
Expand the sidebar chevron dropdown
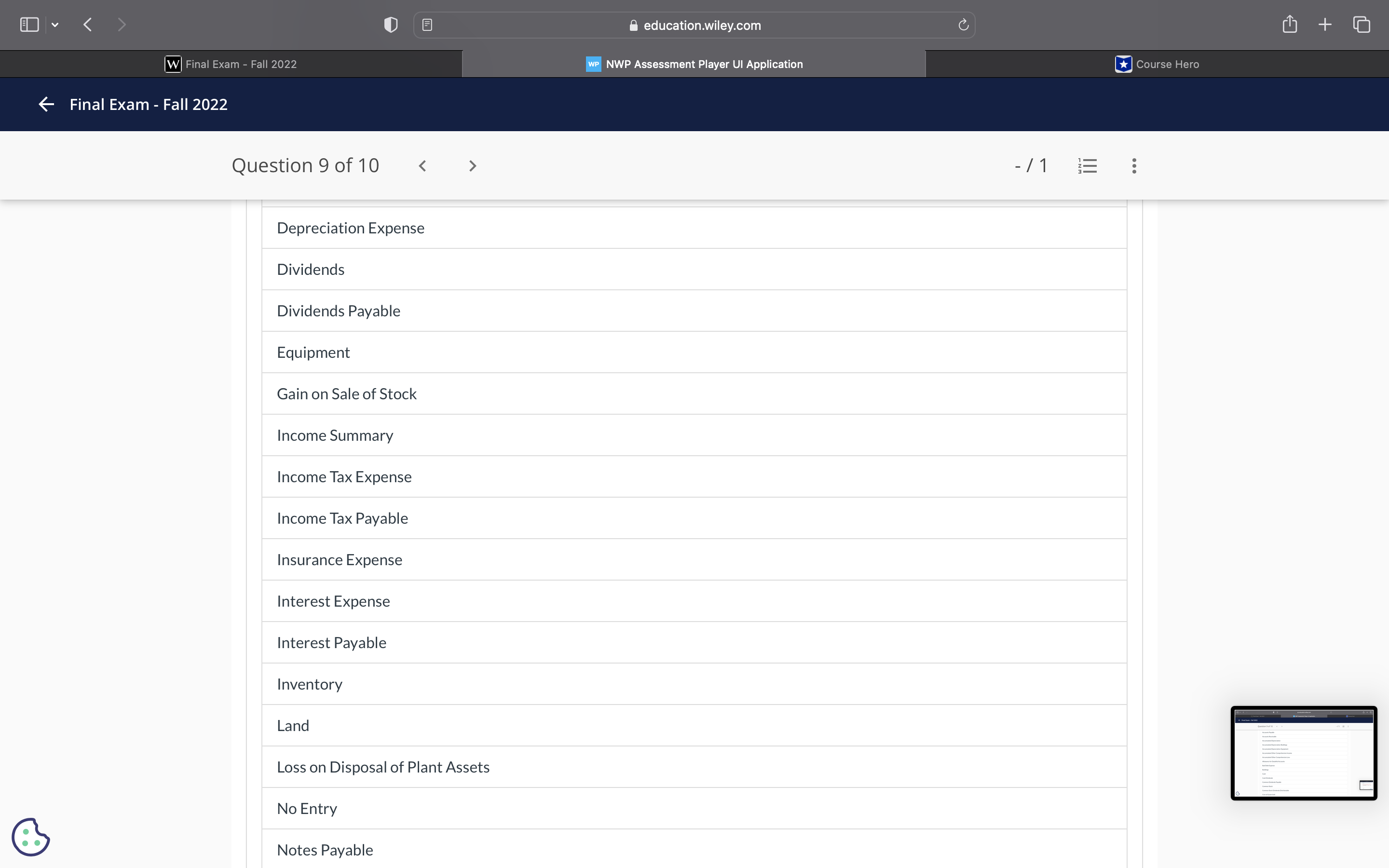click(55, 24)
